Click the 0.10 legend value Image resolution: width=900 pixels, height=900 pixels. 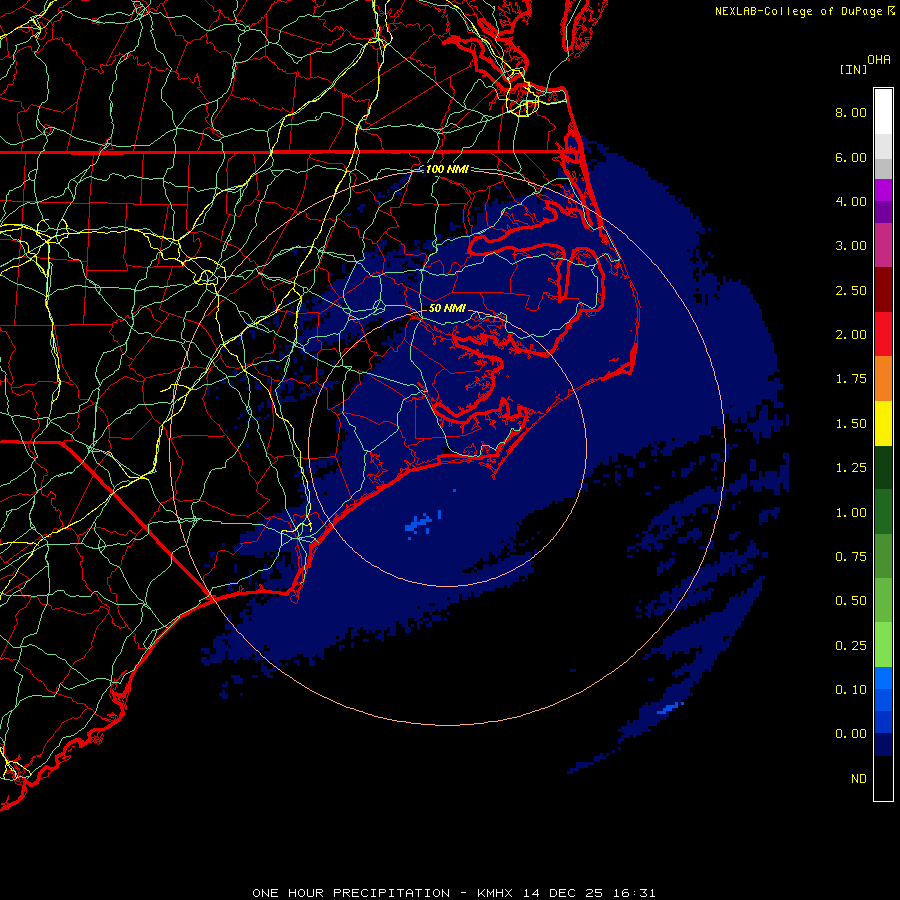click(x=851, y=690)
